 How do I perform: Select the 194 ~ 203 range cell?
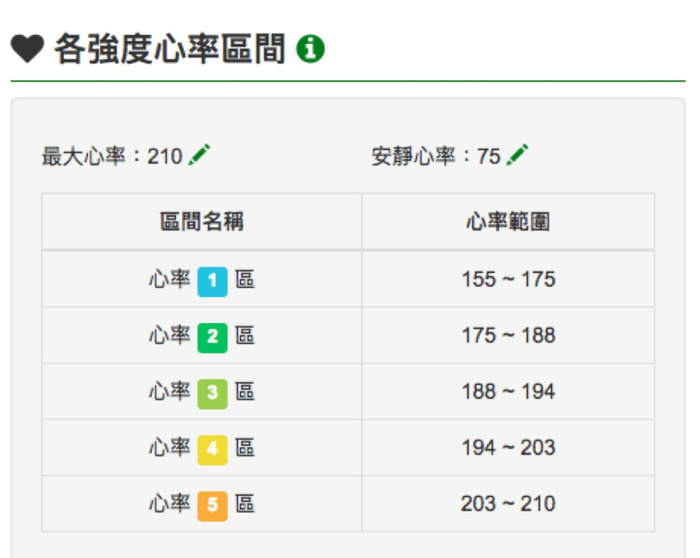(x=508, y=448)
